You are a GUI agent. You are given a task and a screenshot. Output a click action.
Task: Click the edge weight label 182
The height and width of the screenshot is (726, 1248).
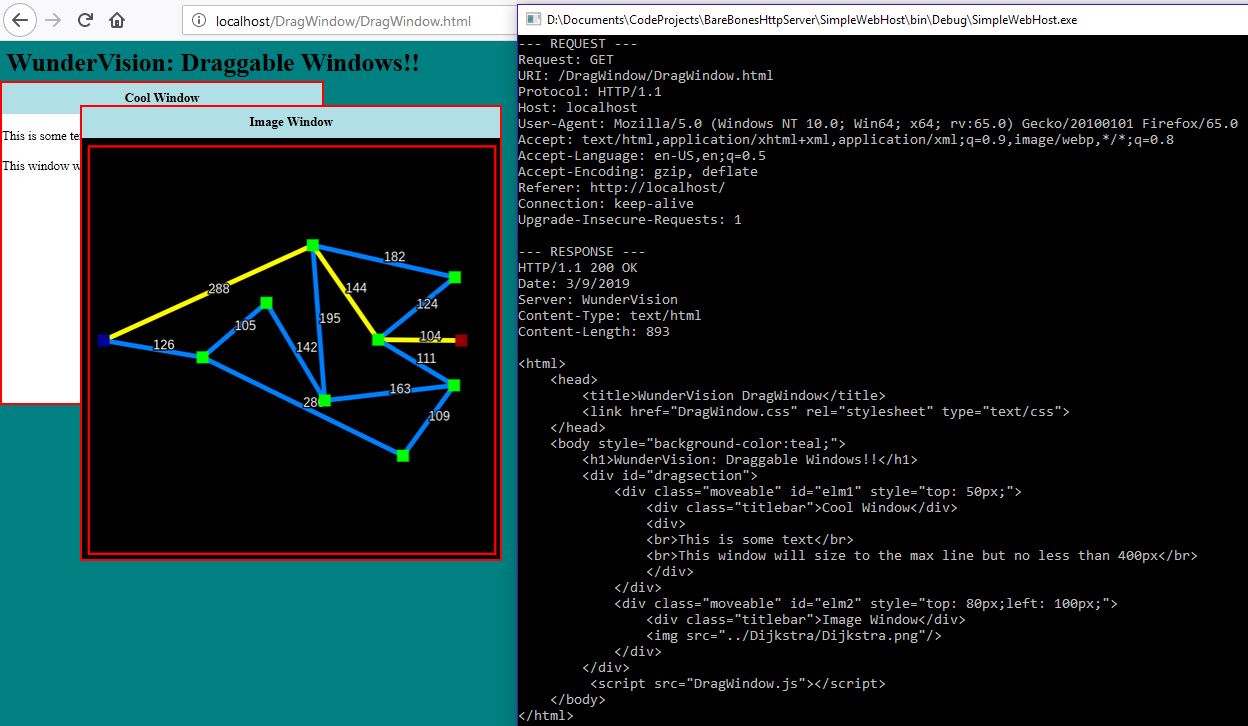coord(394,257)
